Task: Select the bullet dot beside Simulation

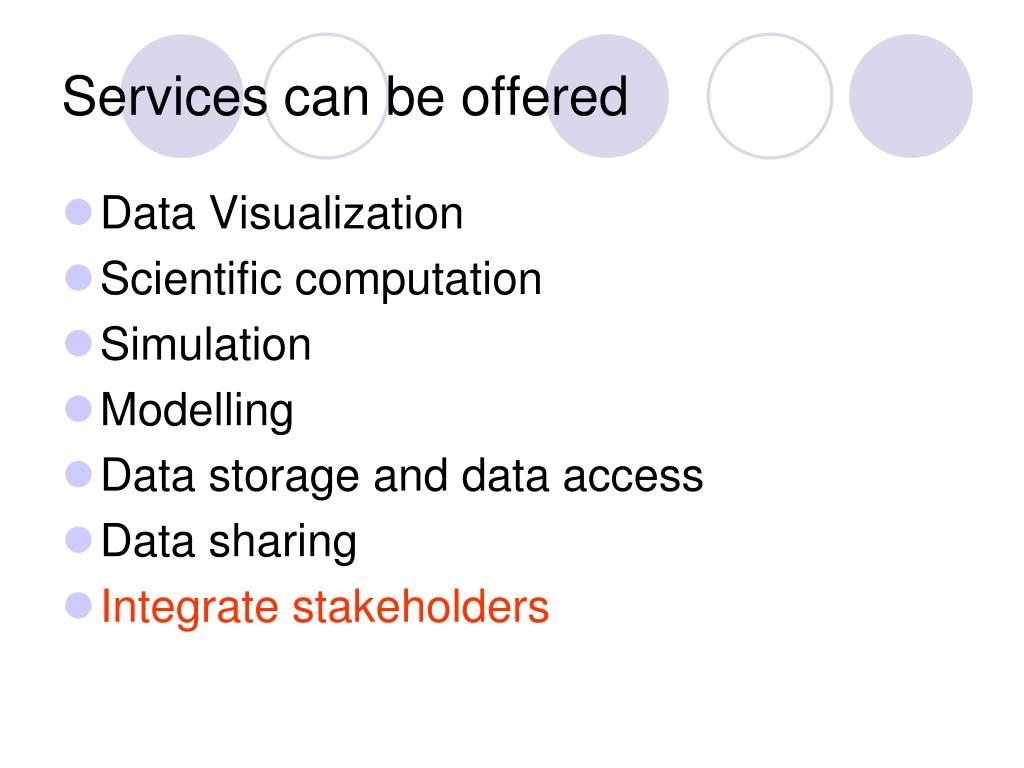Action: click(78, 344)
